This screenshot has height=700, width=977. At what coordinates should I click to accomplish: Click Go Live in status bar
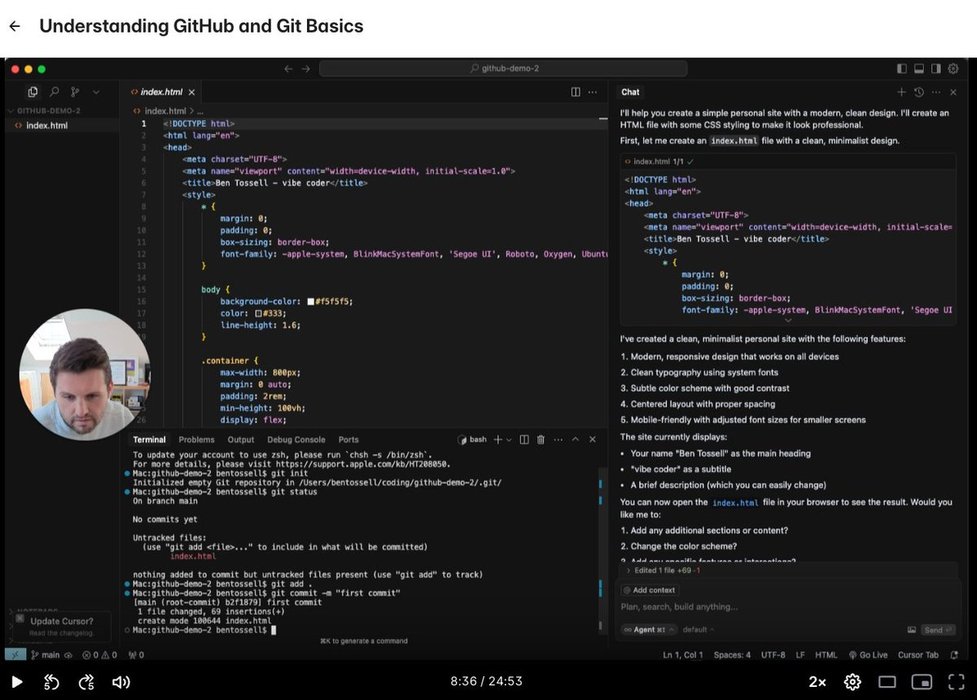click(x=868, y=655)
